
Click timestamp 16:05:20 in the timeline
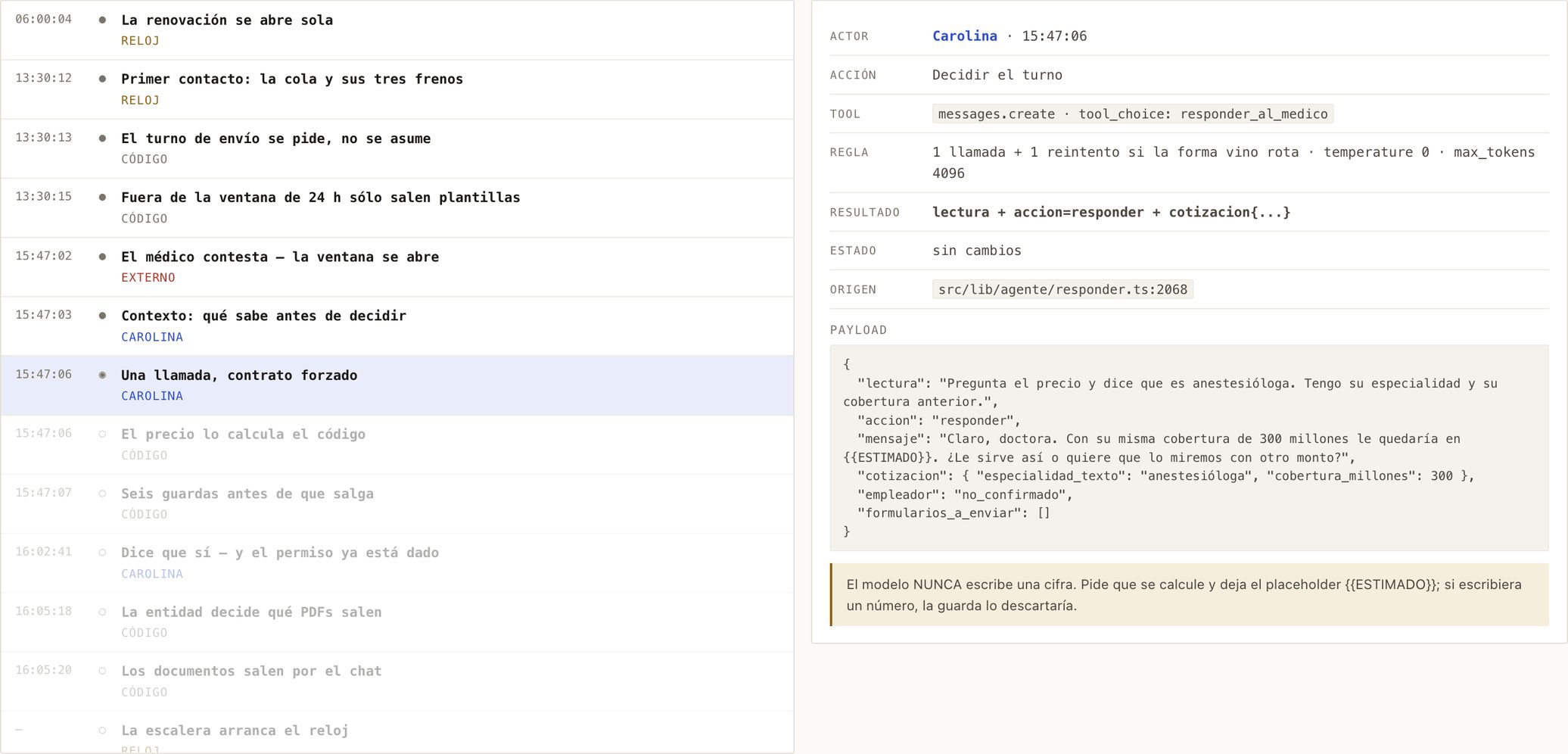44,670
